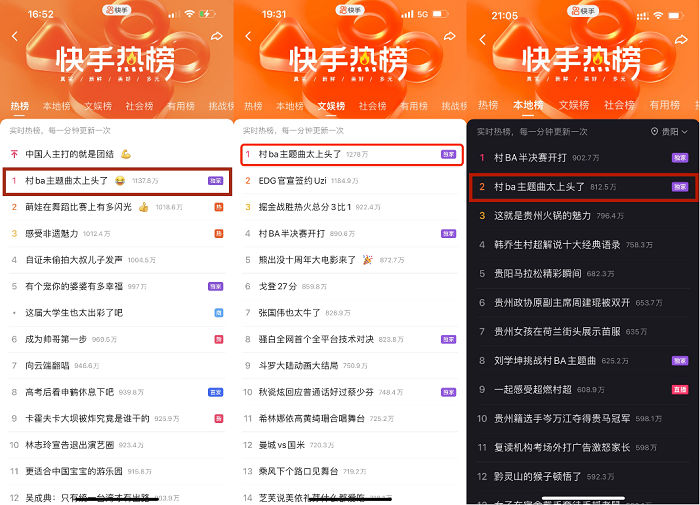Tap the 热 badge next to 萌娃在舞蹈比赛上有多闪光

pyautogui.click(x=218, y=207)
